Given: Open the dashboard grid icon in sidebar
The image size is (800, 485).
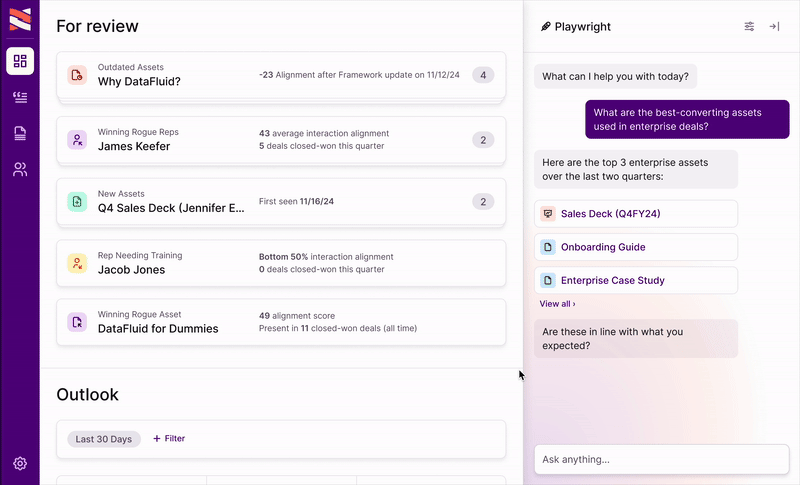Looking at the screenshot, I should point(20,62).
